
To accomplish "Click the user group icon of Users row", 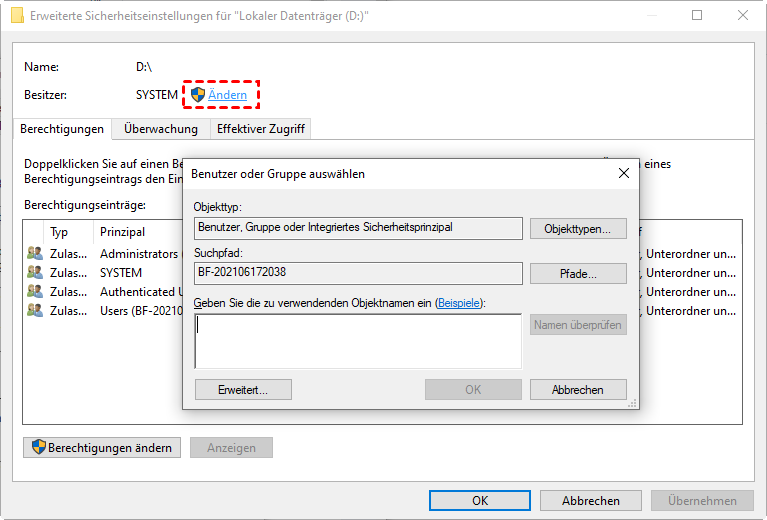I will point(35,311).
